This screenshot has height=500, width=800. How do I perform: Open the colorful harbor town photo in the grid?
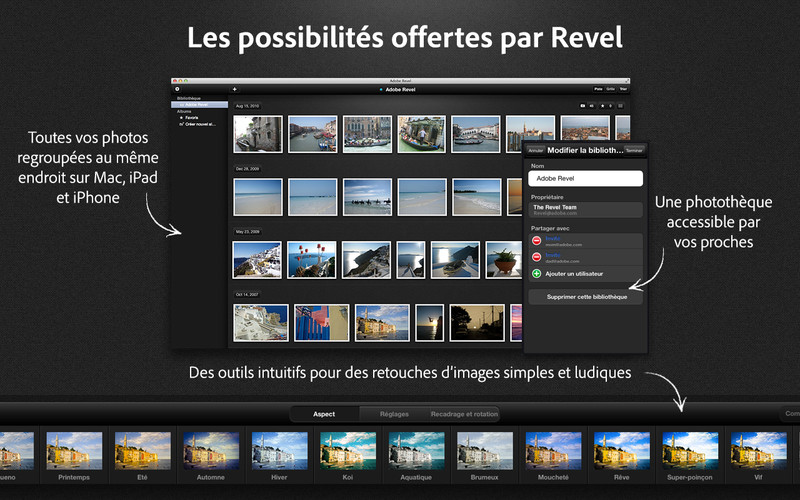coord(382,323)
